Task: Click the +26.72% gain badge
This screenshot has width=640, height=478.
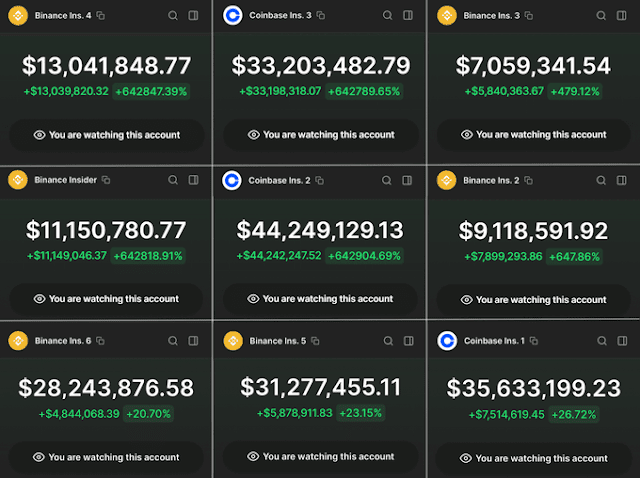Action: tap(574, 415)
